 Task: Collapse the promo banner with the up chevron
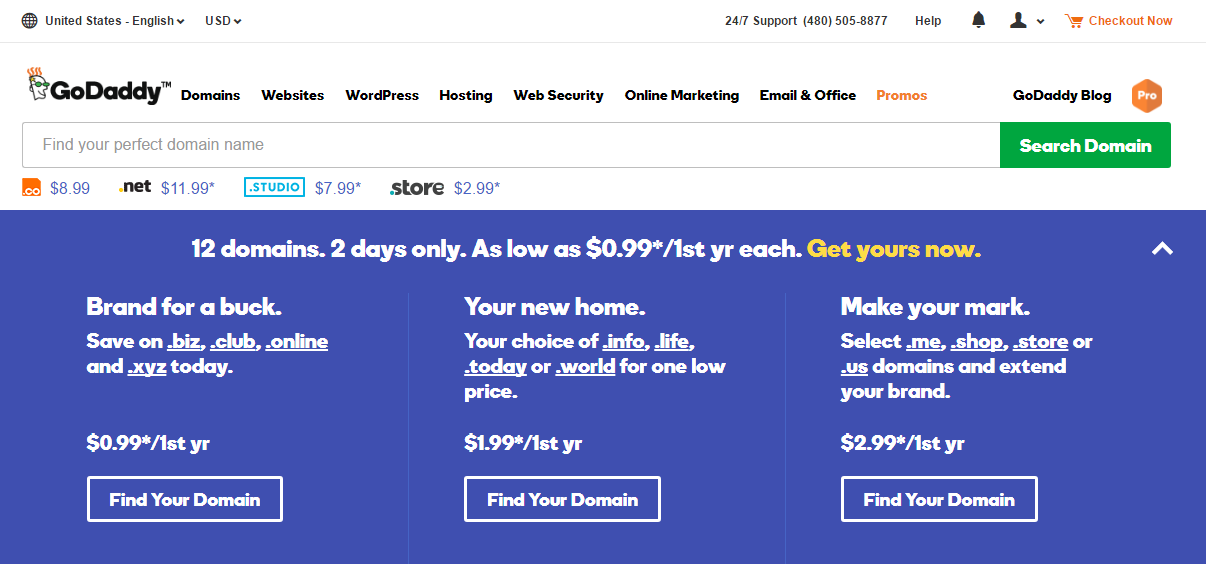1162,249
